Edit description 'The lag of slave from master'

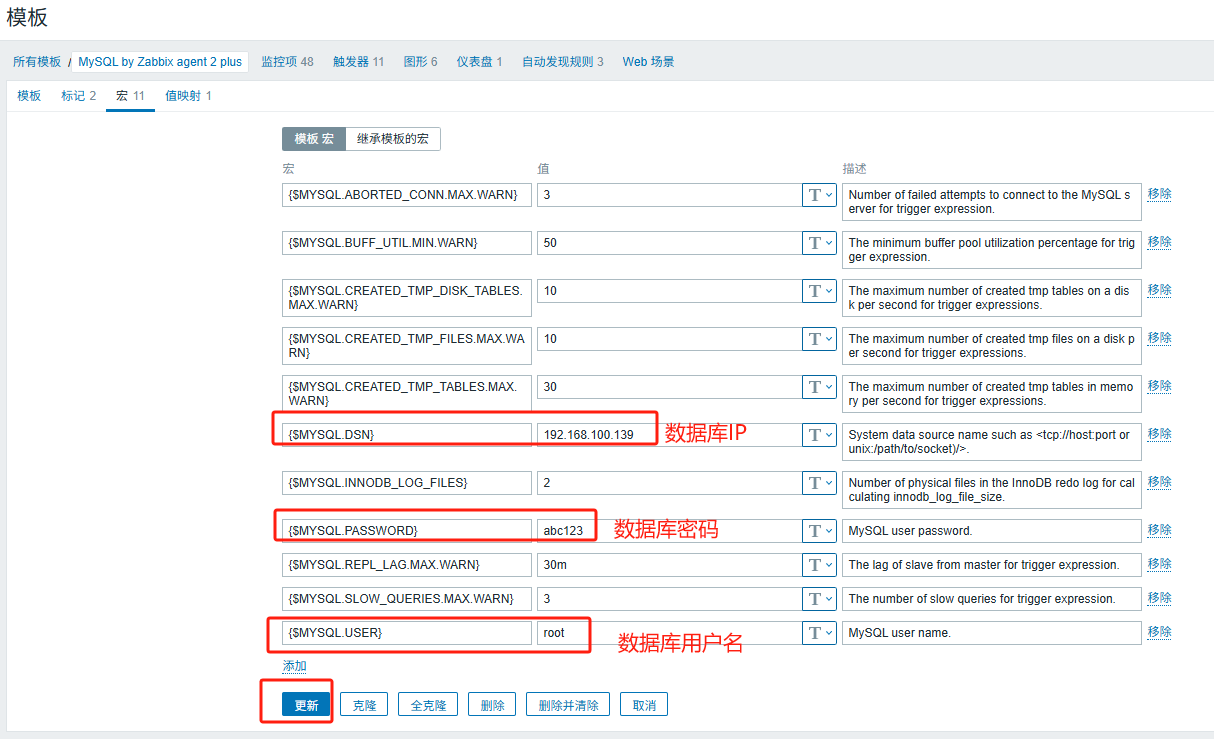992,565
